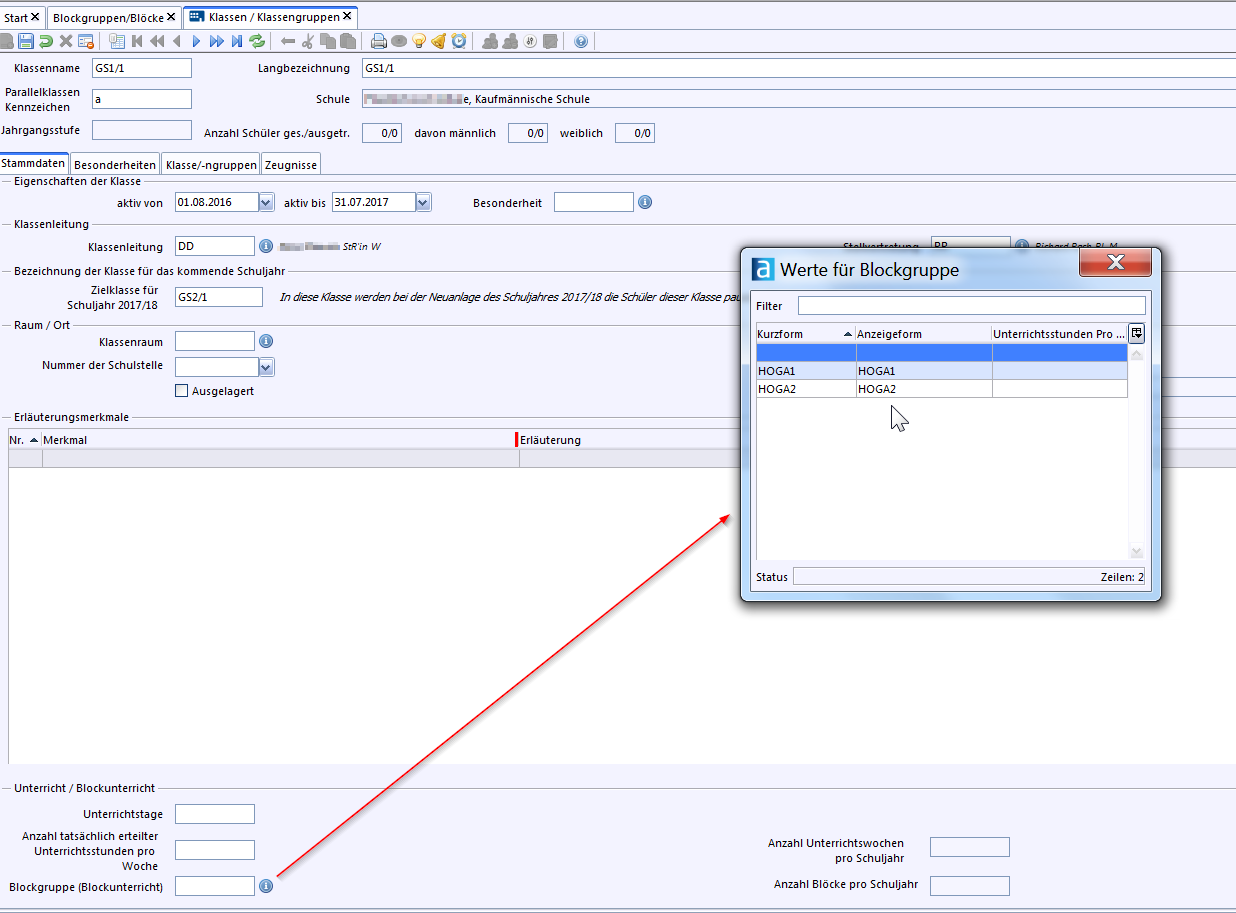This screenshot has height=913, width=1236.
Task: Expand Nummer der Schulstelle dropdown
Action: [x=266, y=367]
